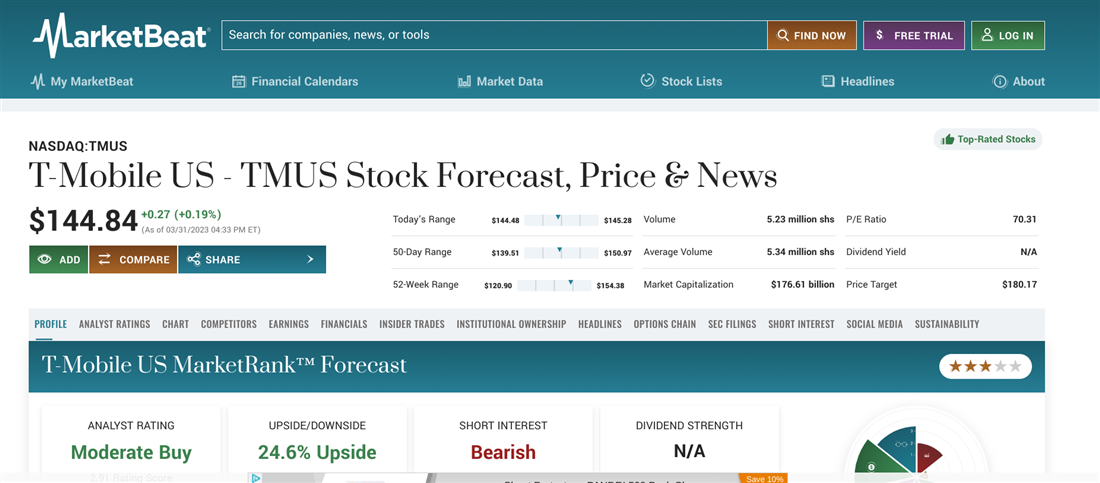Click the $180.17 price target value
The height and width of the screenshot is (483, 1100).
click(x=1019, y=285)
